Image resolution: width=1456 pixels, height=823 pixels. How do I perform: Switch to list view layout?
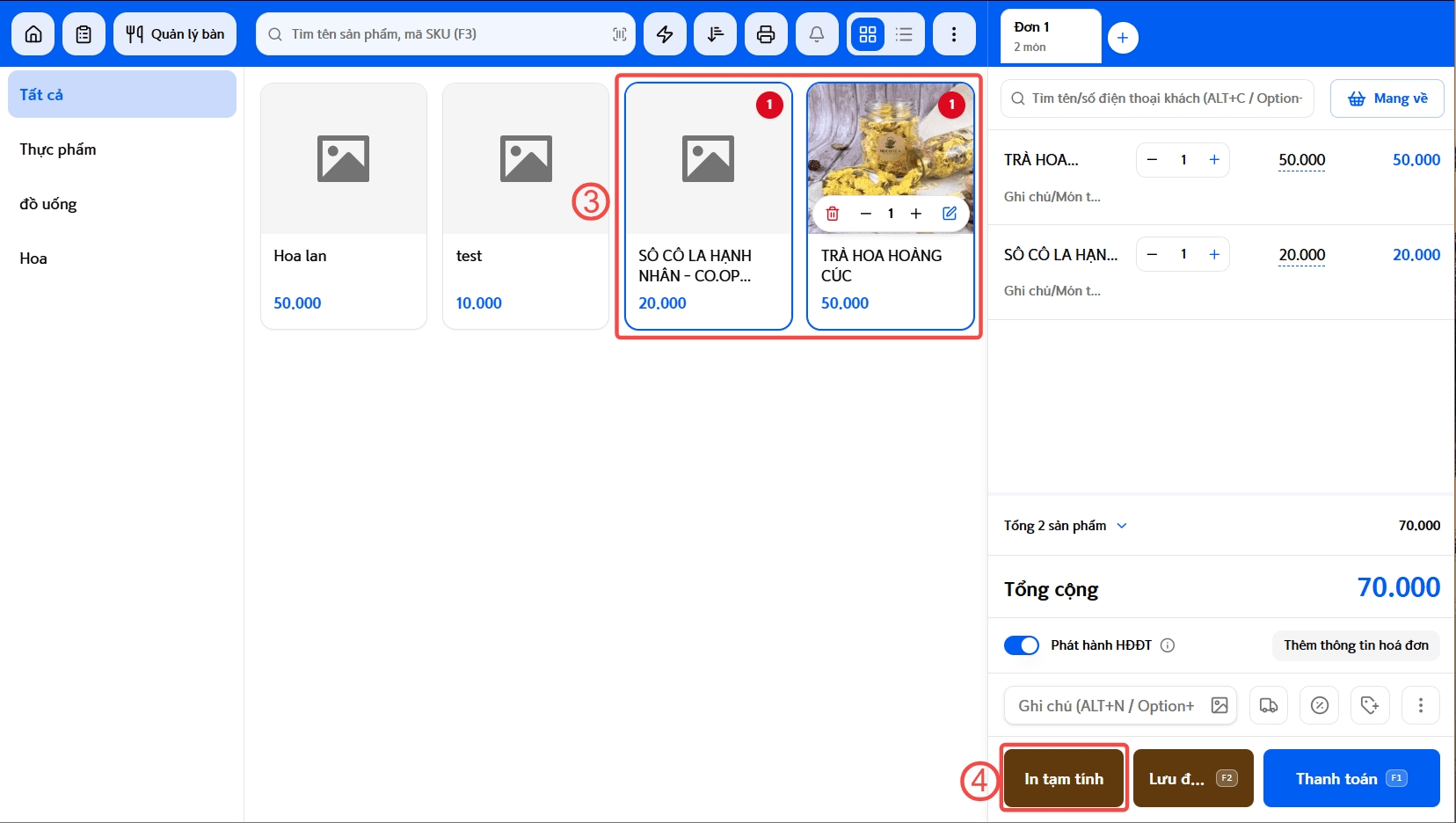click(904, 34)
